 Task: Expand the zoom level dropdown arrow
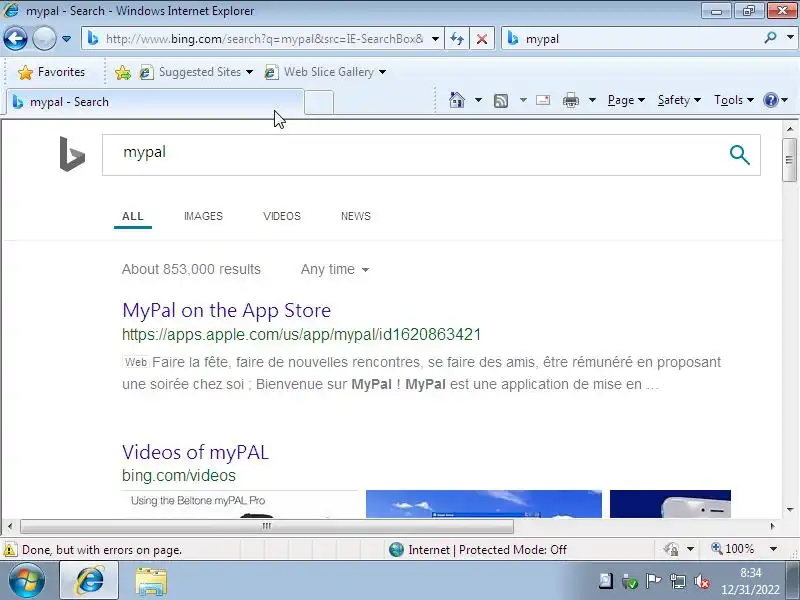[x=773, y=549]
